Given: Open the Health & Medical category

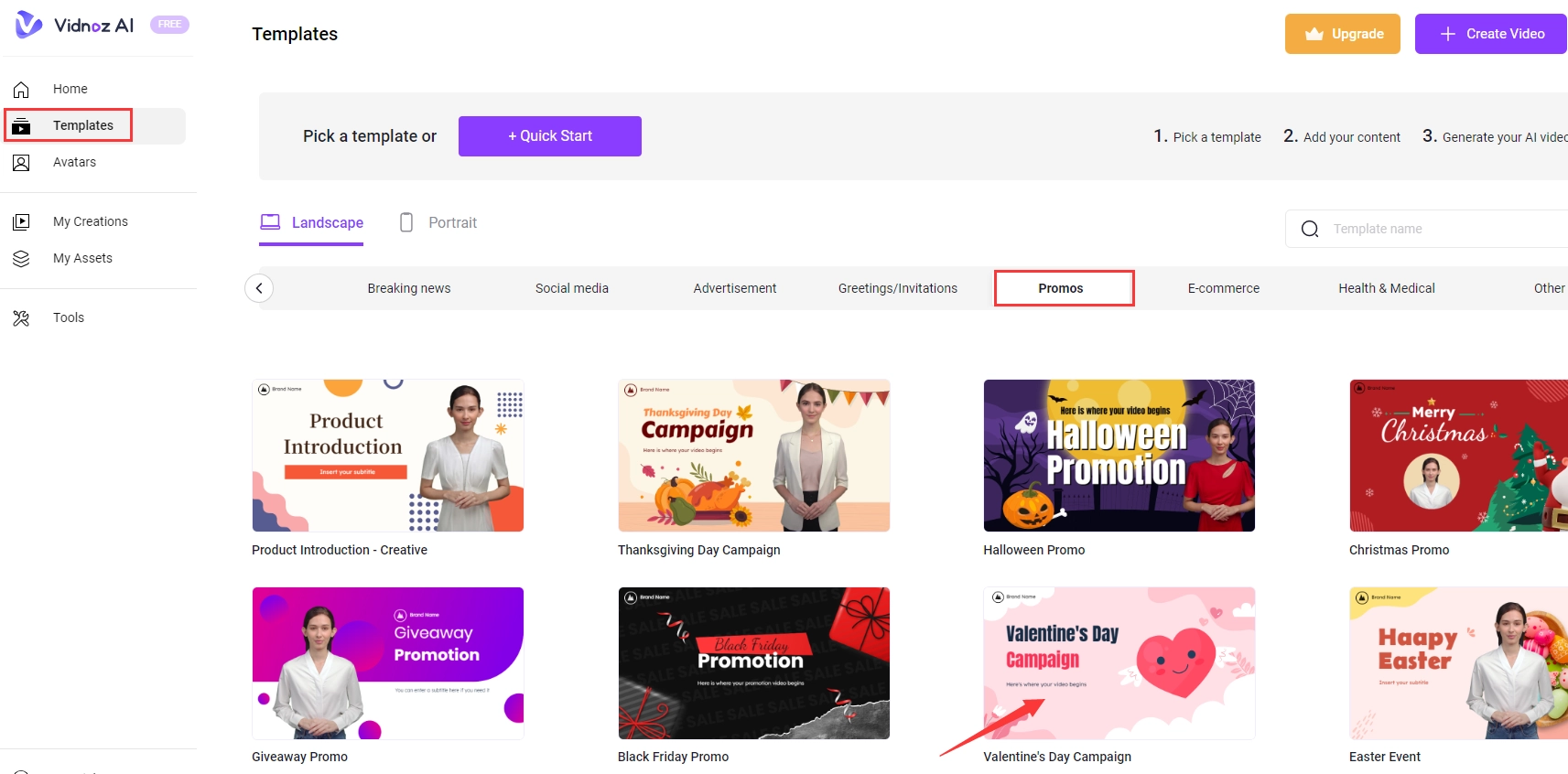Looking at the screenshot, I should (x=1386, y=288).
